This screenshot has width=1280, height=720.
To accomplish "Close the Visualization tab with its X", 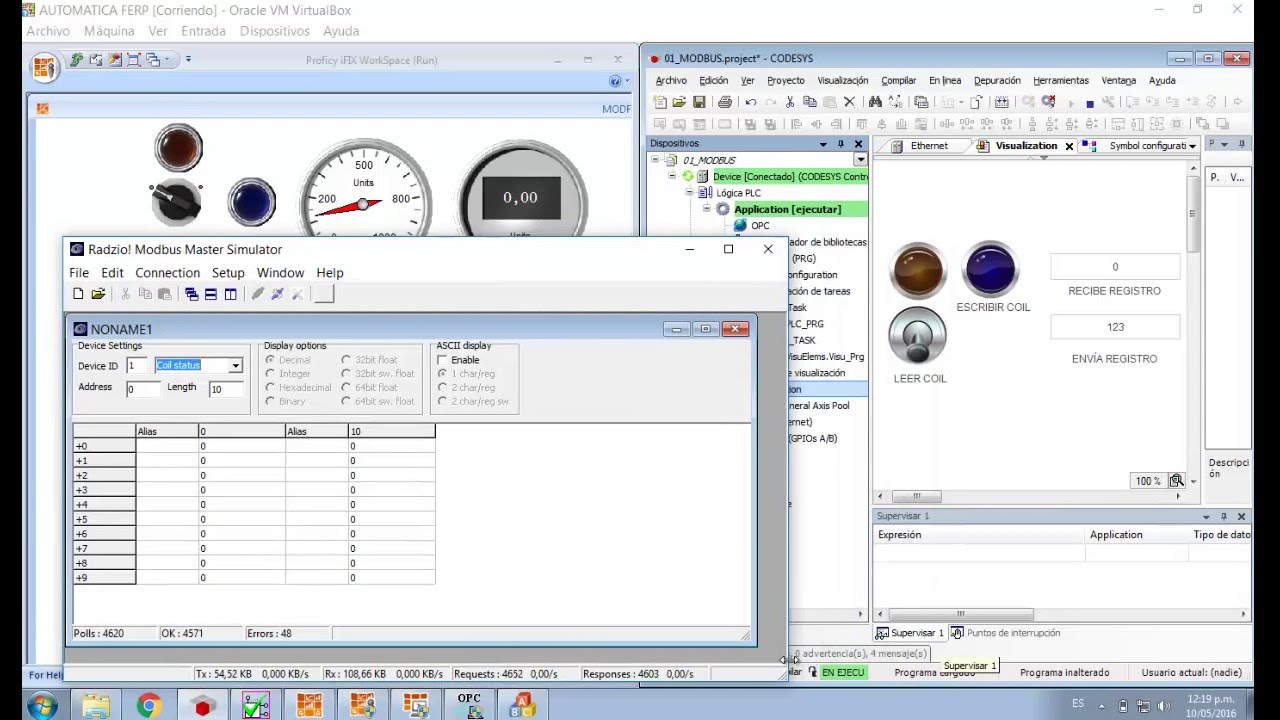I will [1069, 146].
